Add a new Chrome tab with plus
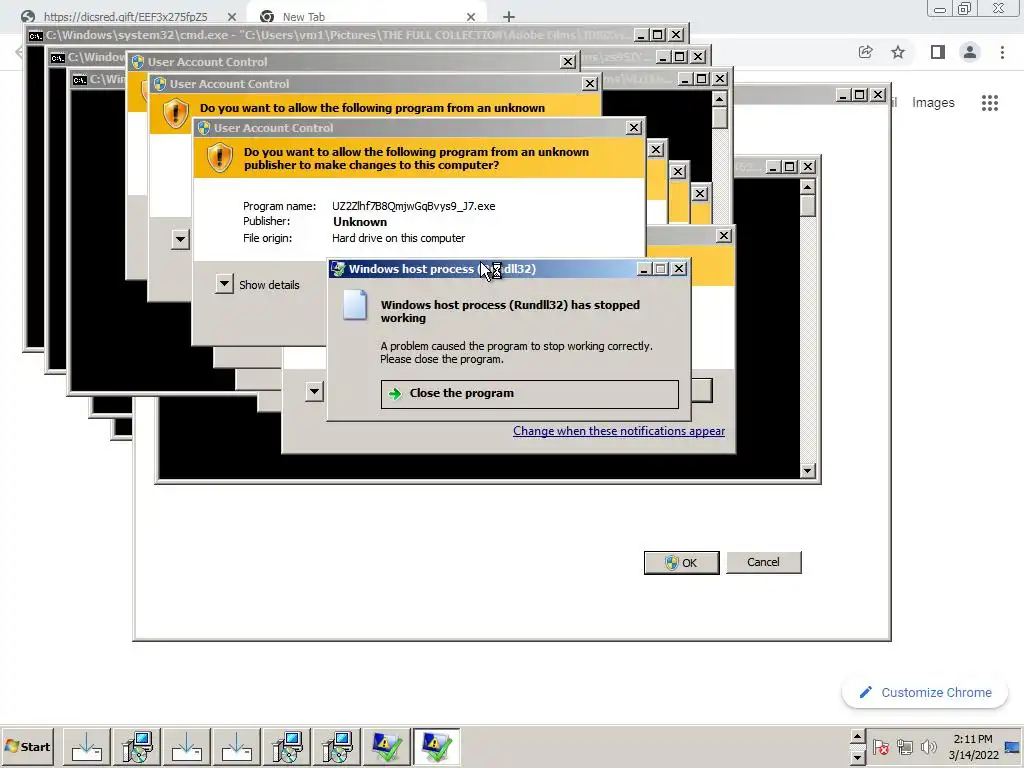 509,17
